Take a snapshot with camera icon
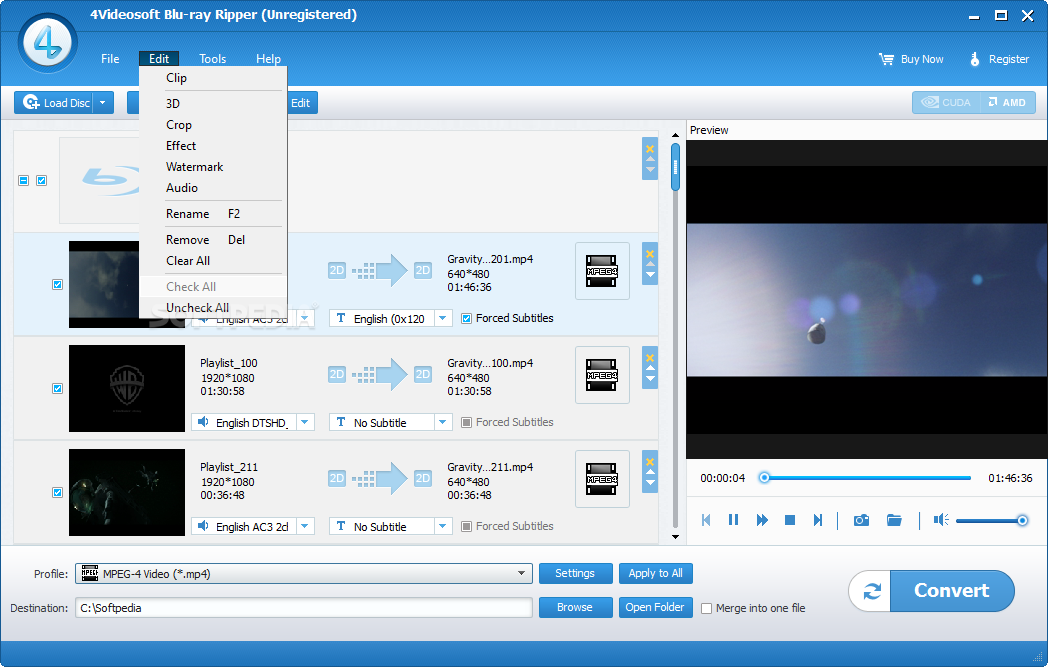Viewport: 1048px width, 667px height. tap(862, 520)
